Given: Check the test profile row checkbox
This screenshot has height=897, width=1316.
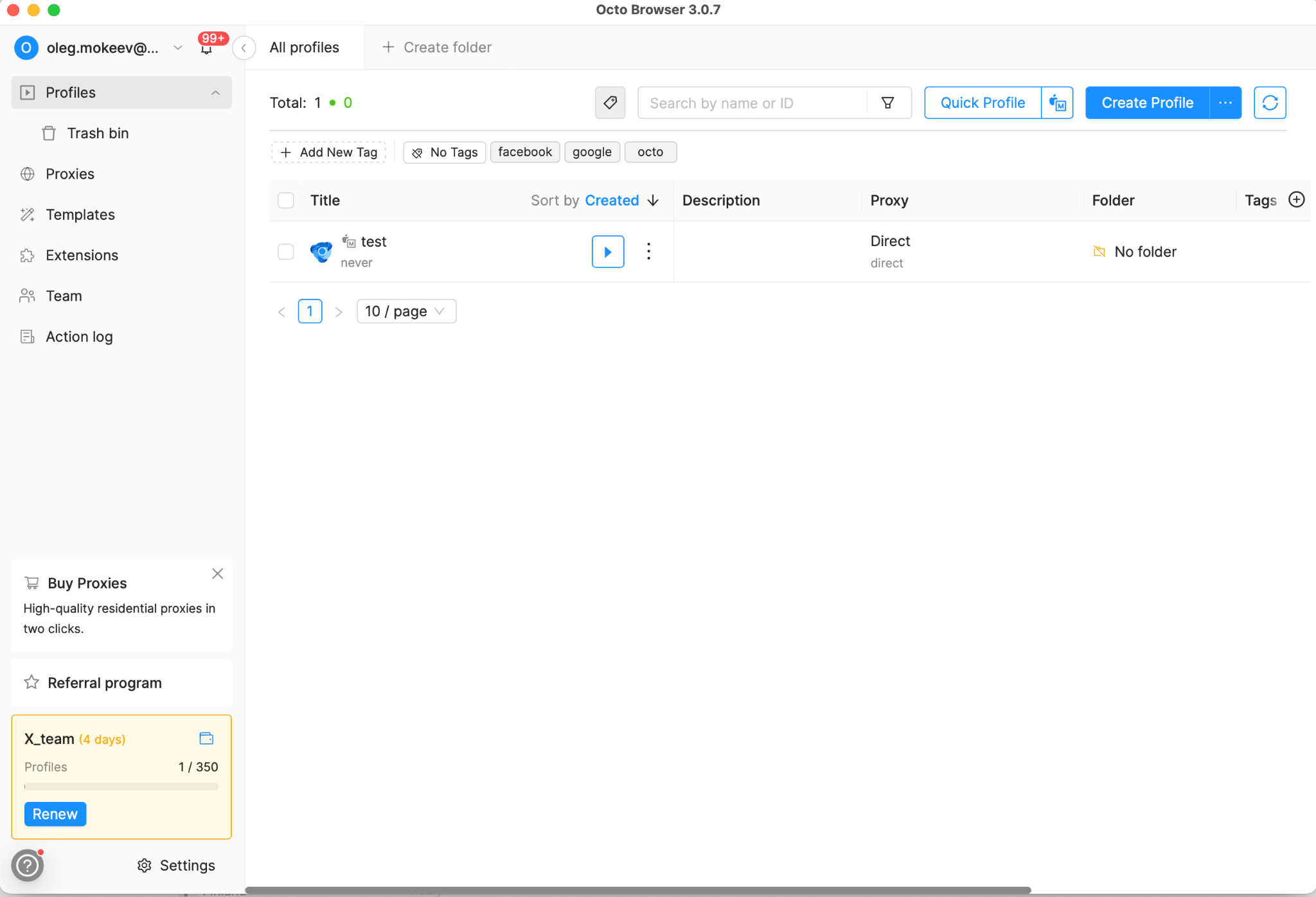Looking at the screenshot, I should point(286,252).
